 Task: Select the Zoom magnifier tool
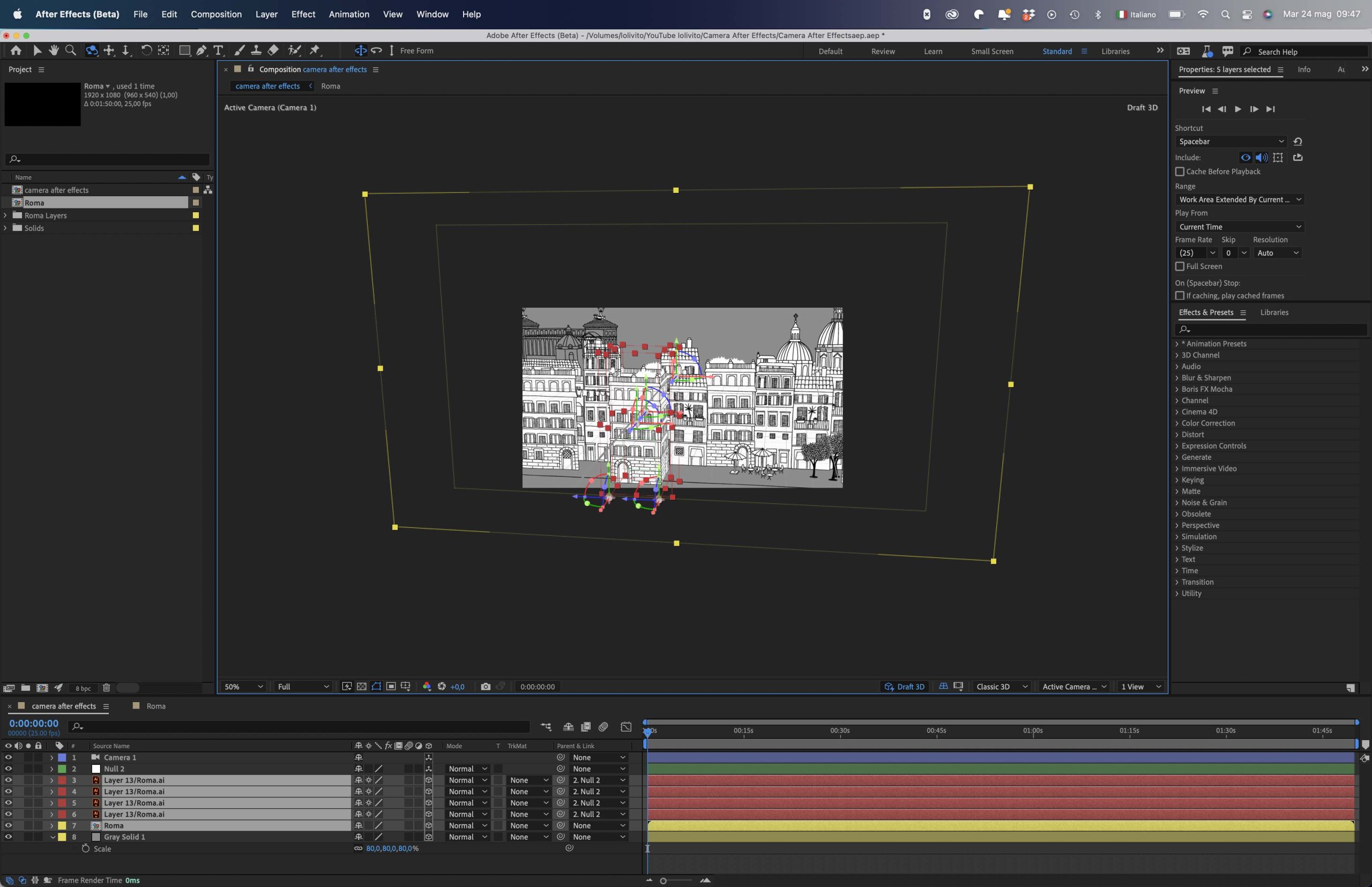tap(70, 51)
